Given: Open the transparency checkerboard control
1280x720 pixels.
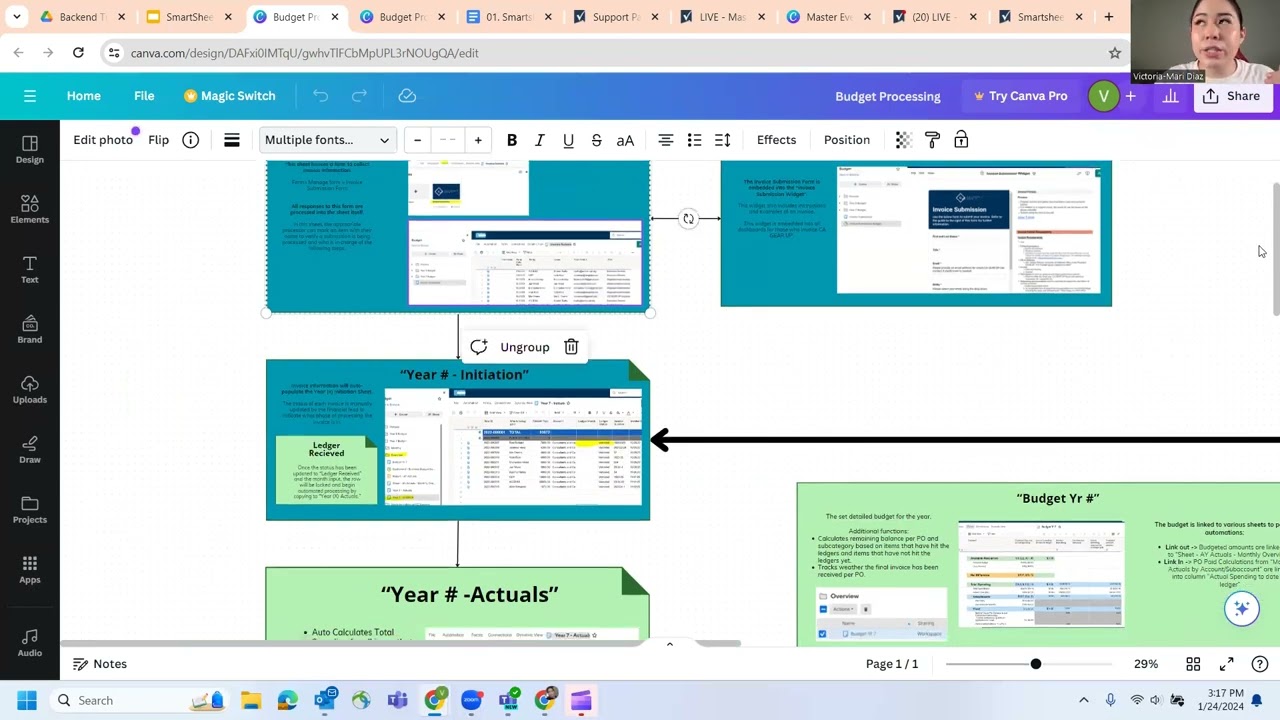Looking at the screenshot, I should tap(903, 140).
